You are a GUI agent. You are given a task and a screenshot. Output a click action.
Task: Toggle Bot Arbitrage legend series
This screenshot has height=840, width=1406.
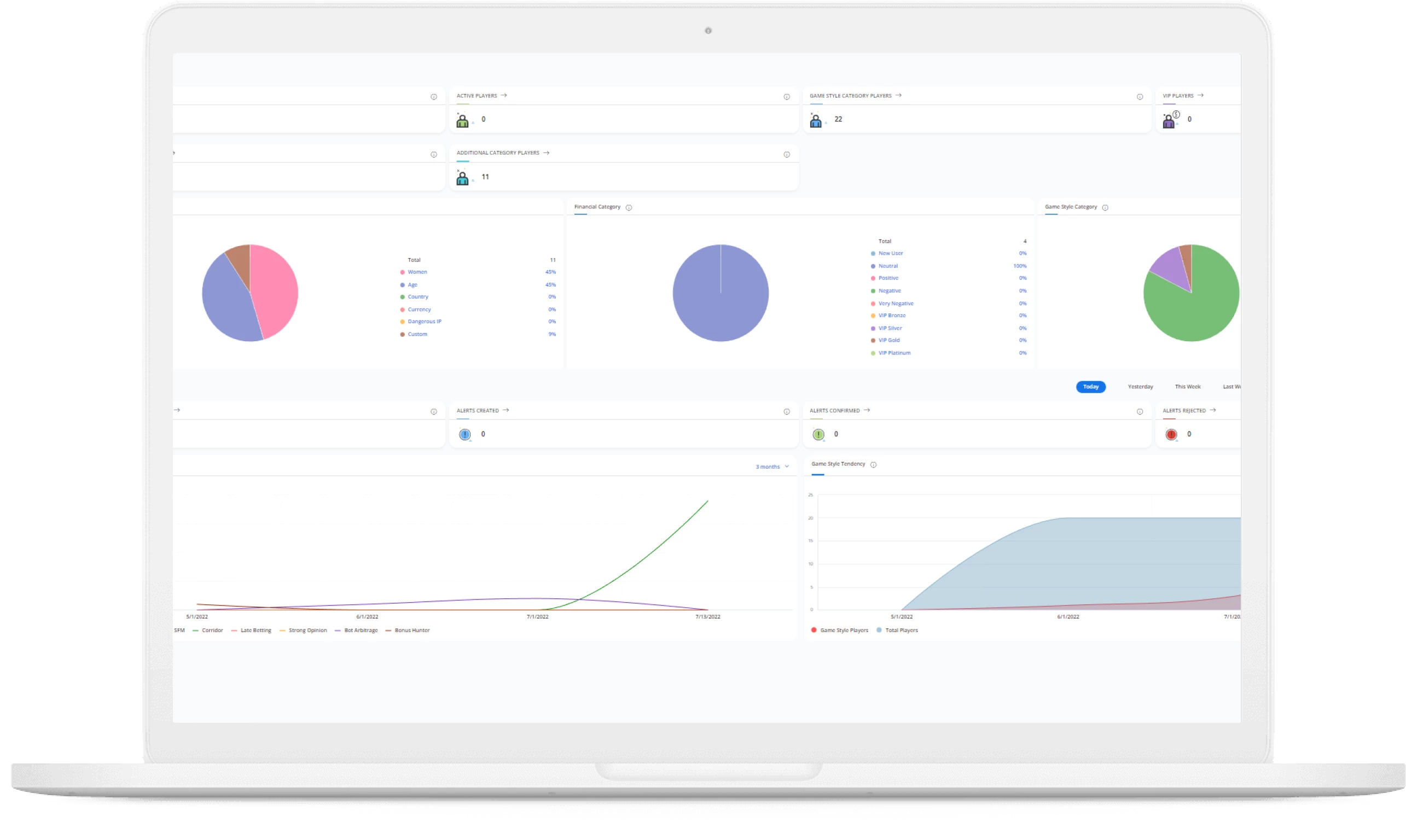(360, 631)
